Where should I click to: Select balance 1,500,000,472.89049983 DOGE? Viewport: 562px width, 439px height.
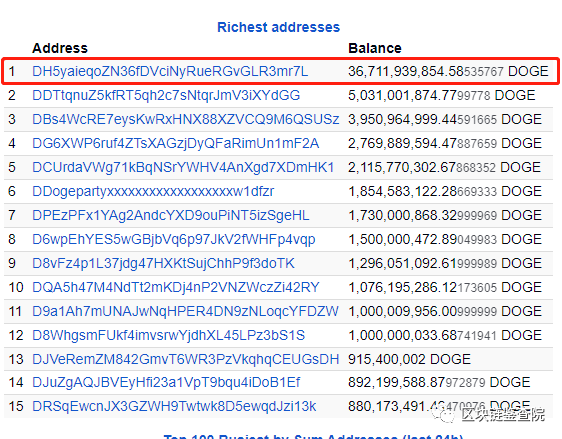click(445, 239)
